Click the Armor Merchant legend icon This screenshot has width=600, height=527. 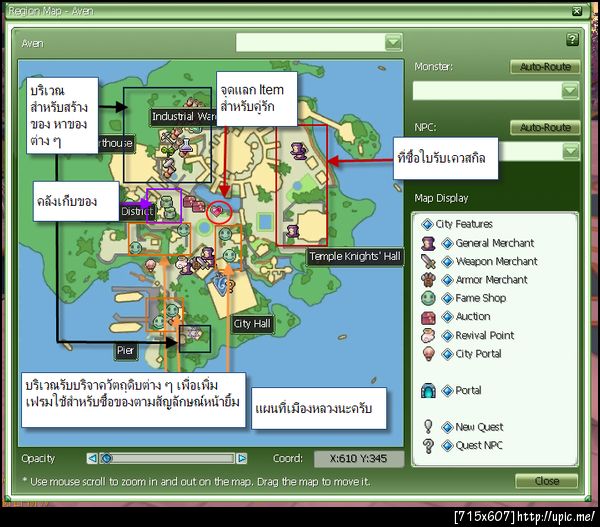[428, 280]
